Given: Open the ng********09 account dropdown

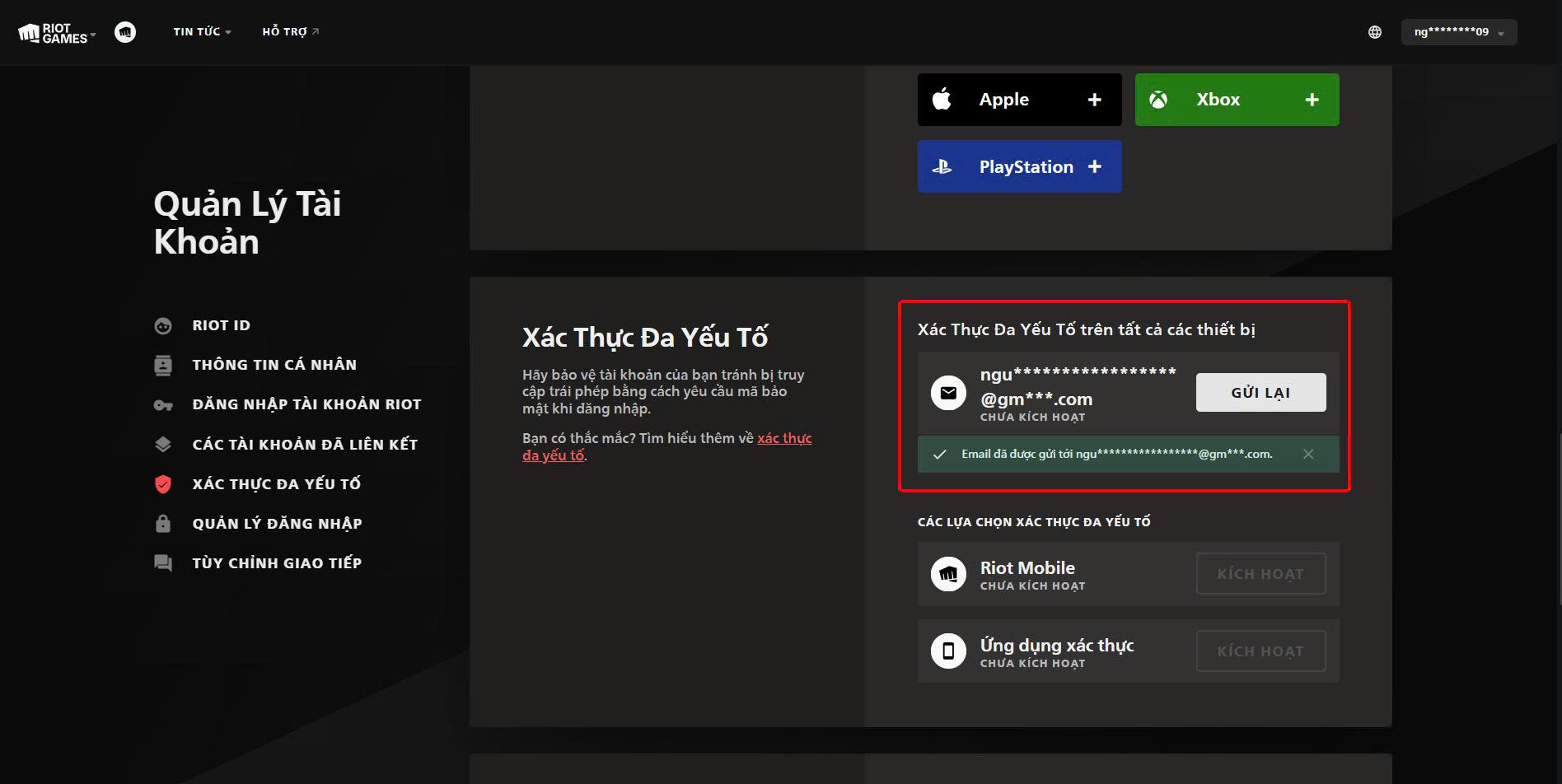Looking at the screenshot, I should [1458, 32].
